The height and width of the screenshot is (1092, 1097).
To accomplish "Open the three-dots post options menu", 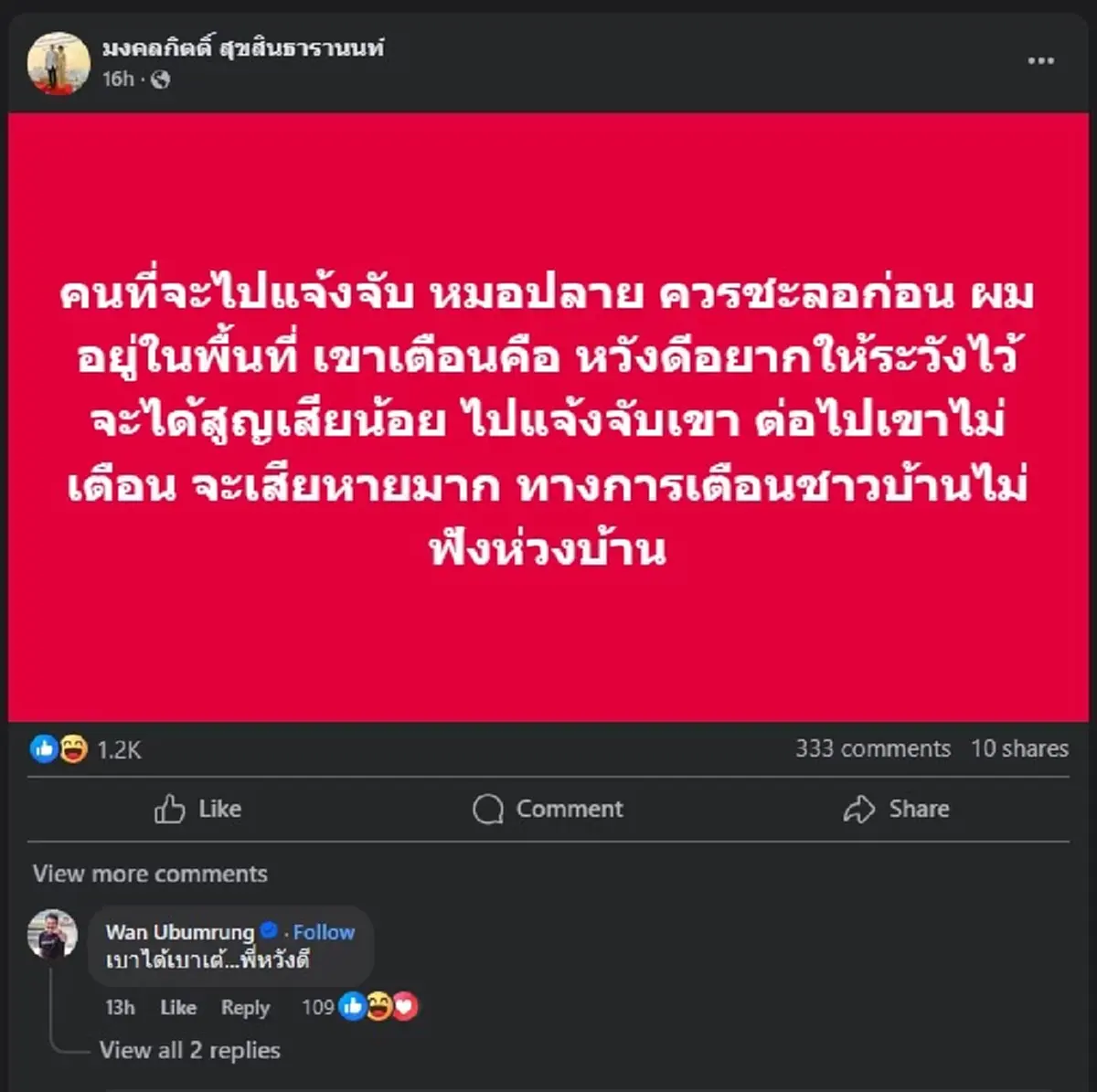I will (x=1040, y=60).
